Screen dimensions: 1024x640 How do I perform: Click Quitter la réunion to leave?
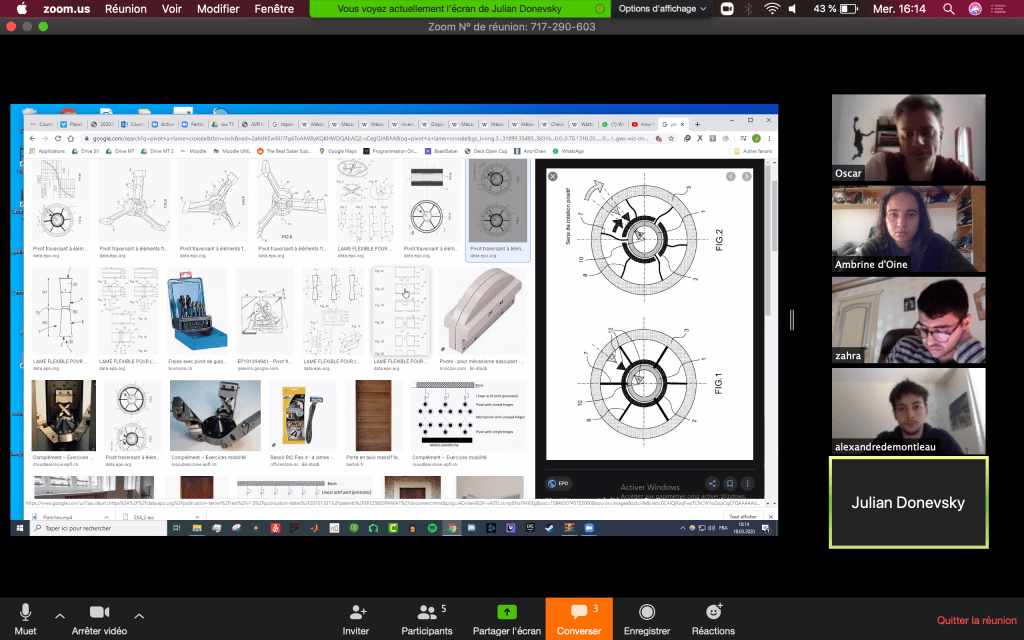pyautogui.click(x=976, y=620)
